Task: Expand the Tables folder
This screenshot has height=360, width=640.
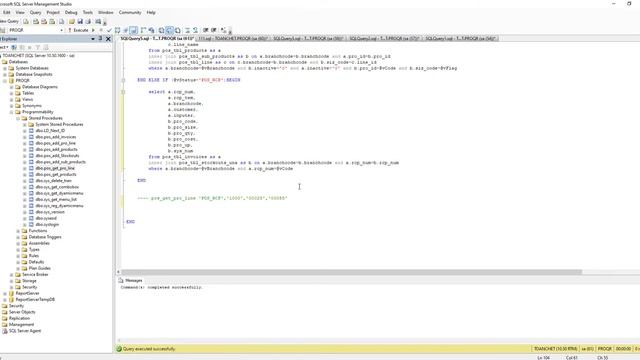Action: (11, 93)
